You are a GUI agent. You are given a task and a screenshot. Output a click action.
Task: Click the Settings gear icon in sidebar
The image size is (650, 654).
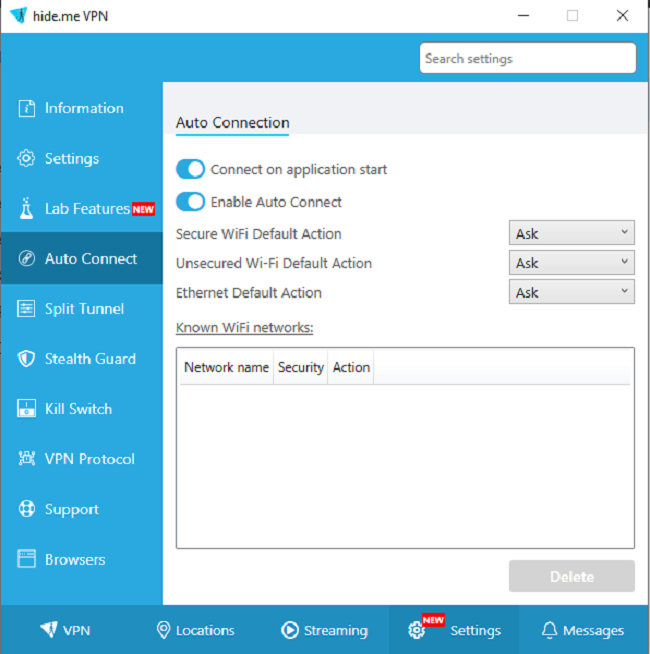(26, 158)
